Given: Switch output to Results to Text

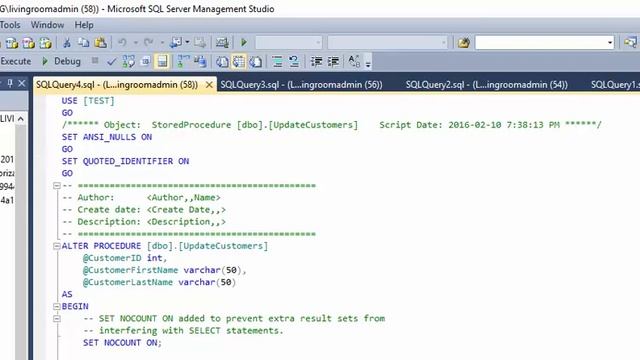Looking at the screenshot, I should point(222,62).
